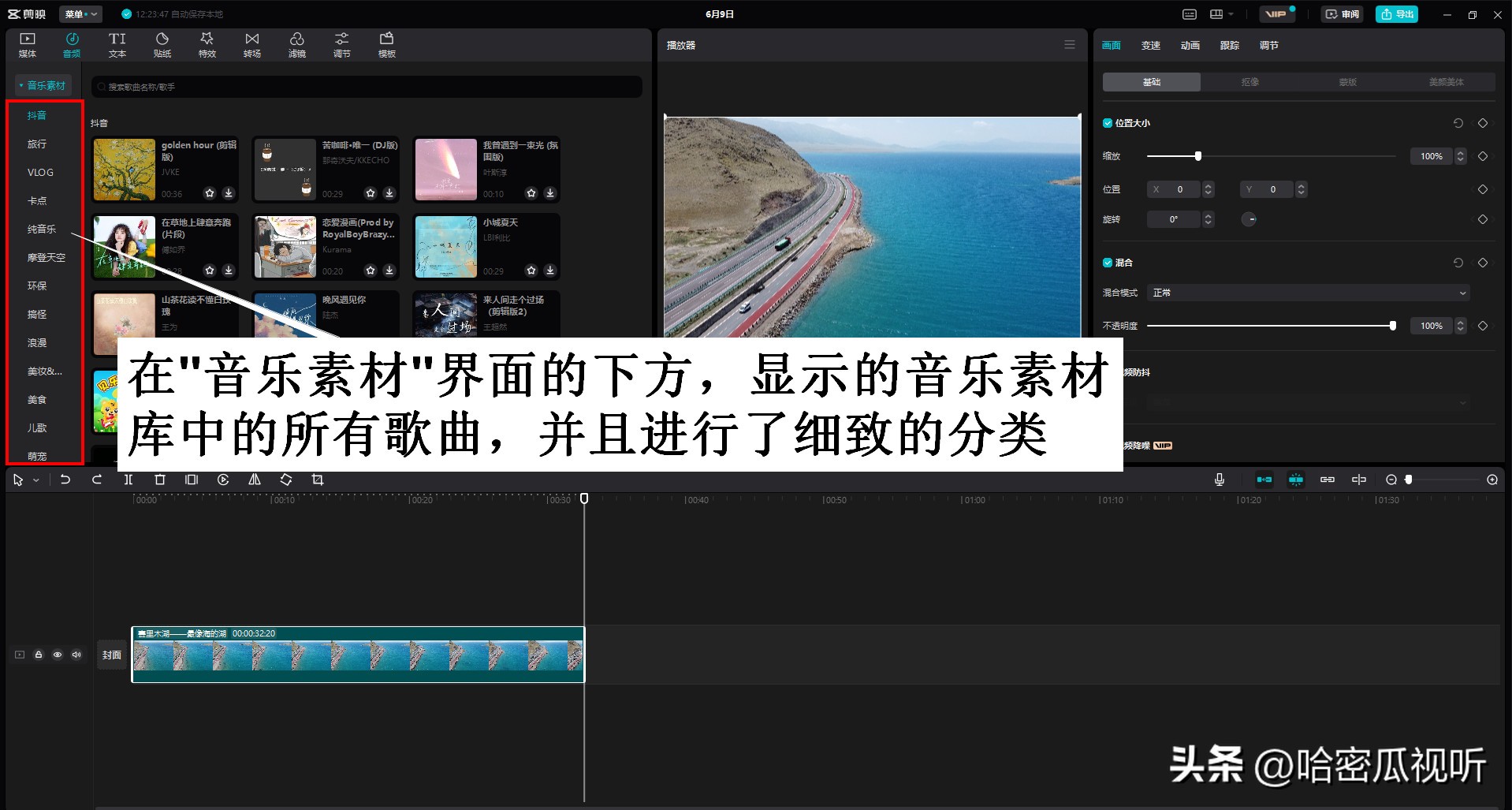1512x810 pixels.
Task: Start a voiceover with the microphone icon
Action: pos(1220,480)
